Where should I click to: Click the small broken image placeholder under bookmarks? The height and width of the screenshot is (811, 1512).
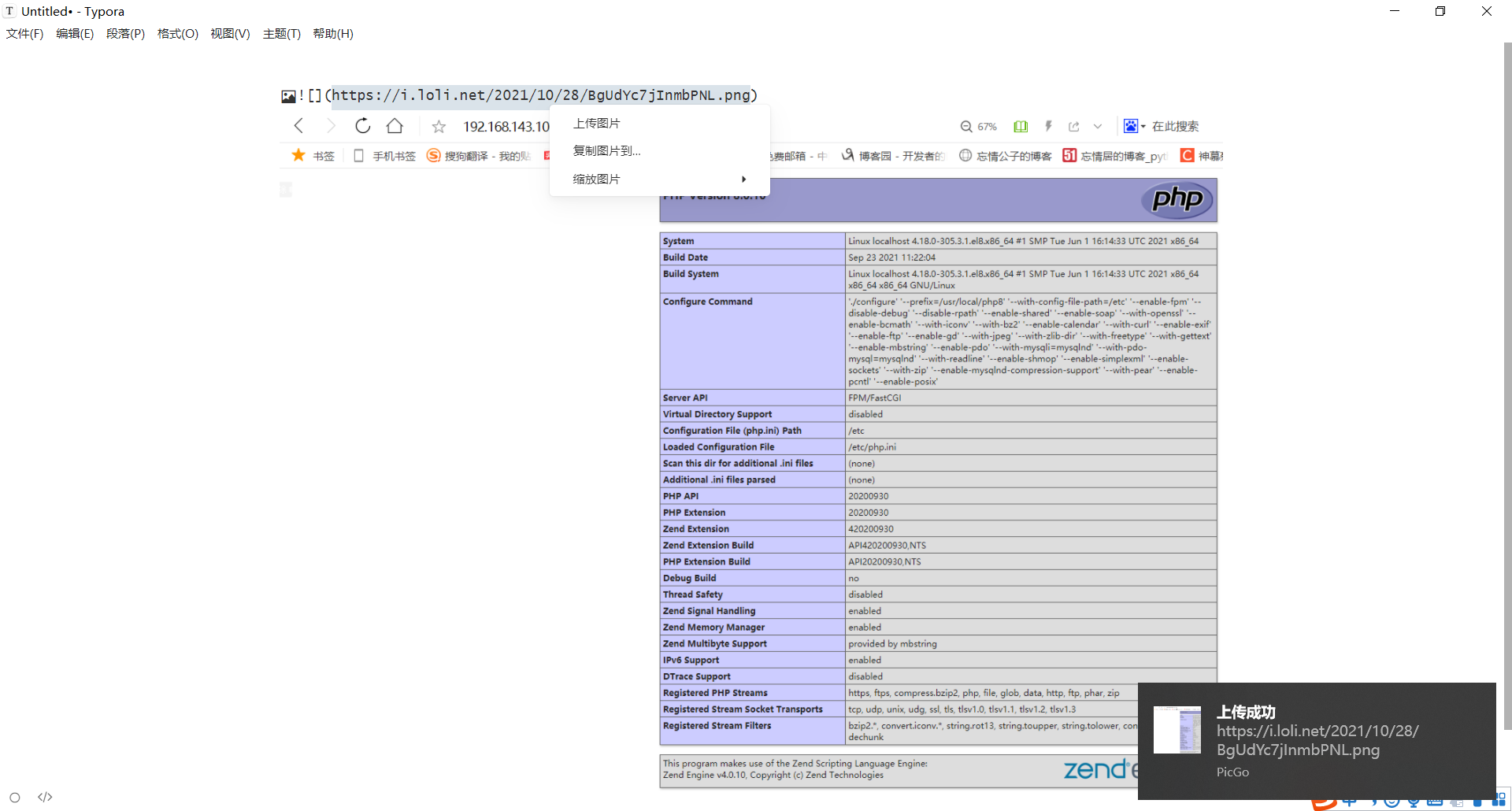click(x=286, y=189)
